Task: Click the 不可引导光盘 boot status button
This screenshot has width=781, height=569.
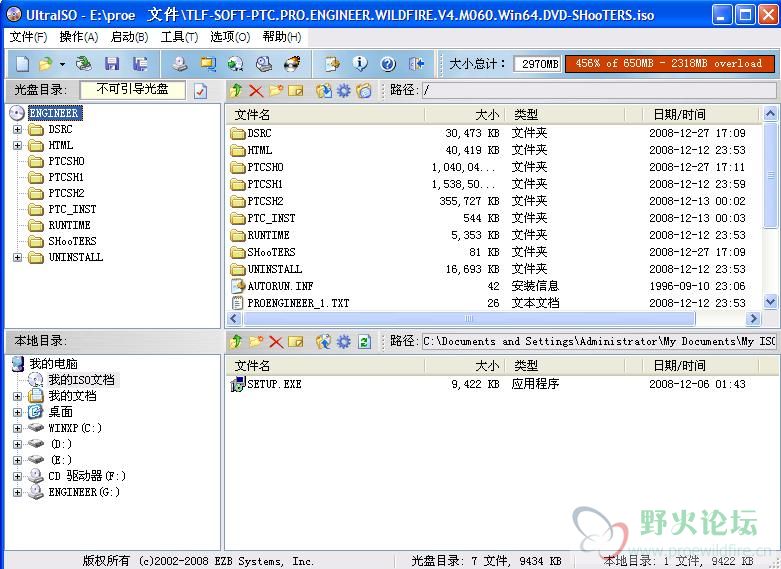Action: click(x=132, y=90)
